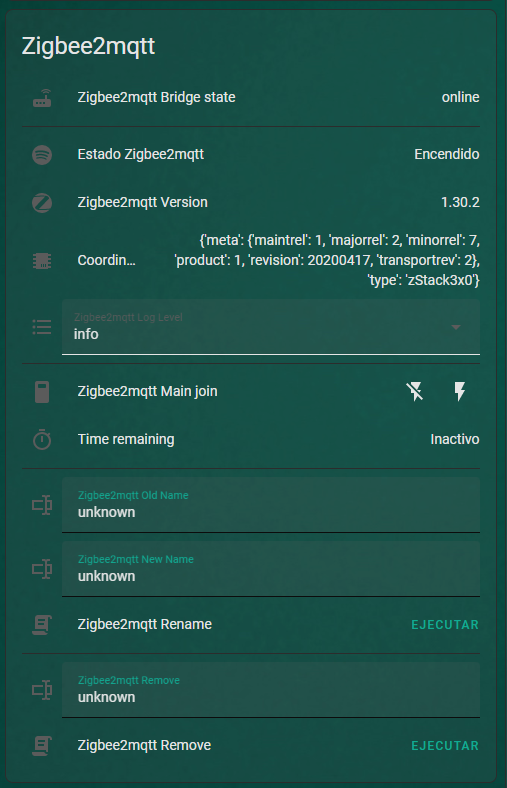Open the Bridge state entity details
The image size is (507, 788).
251,97
